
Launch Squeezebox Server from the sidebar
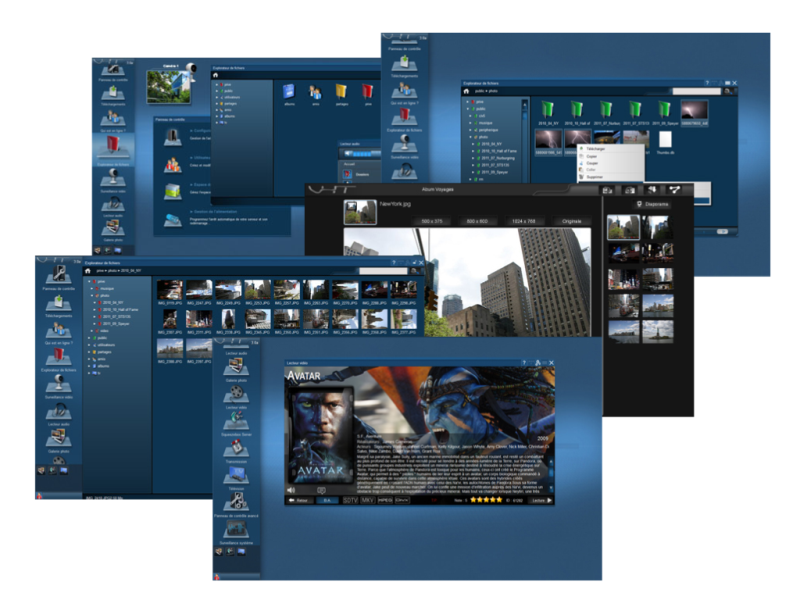click(236, 420)
